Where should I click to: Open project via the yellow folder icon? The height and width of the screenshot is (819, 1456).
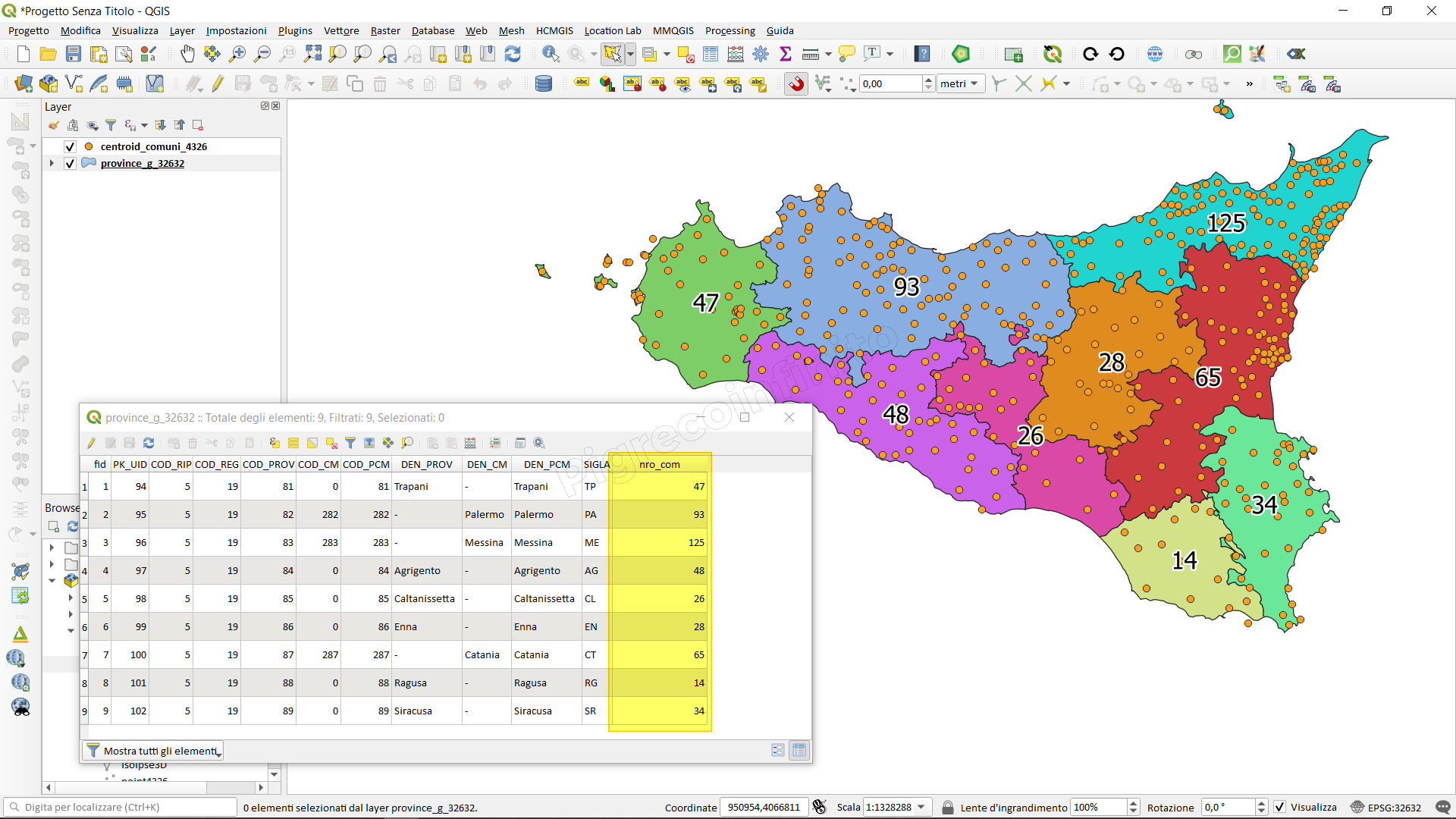48,54
